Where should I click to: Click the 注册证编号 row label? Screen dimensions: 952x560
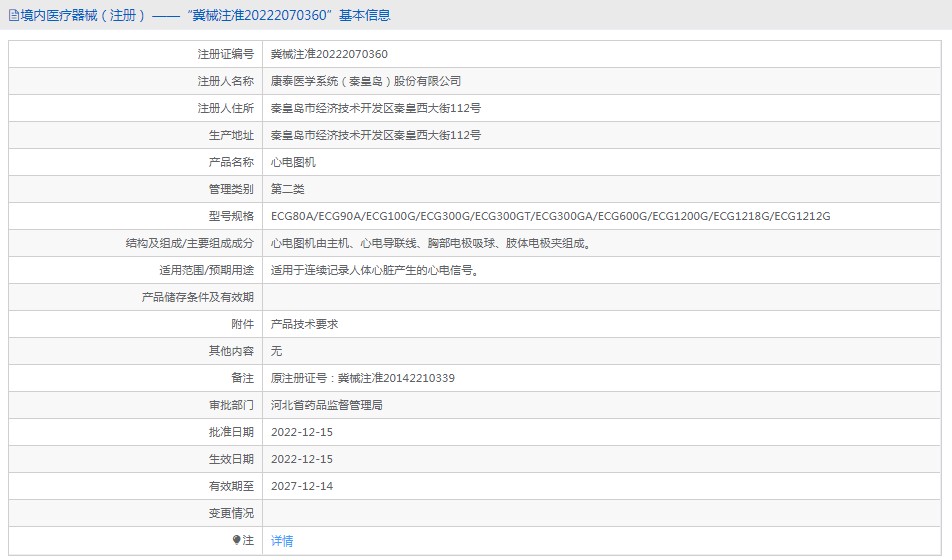pyautogui.click(x=225, y=54)
